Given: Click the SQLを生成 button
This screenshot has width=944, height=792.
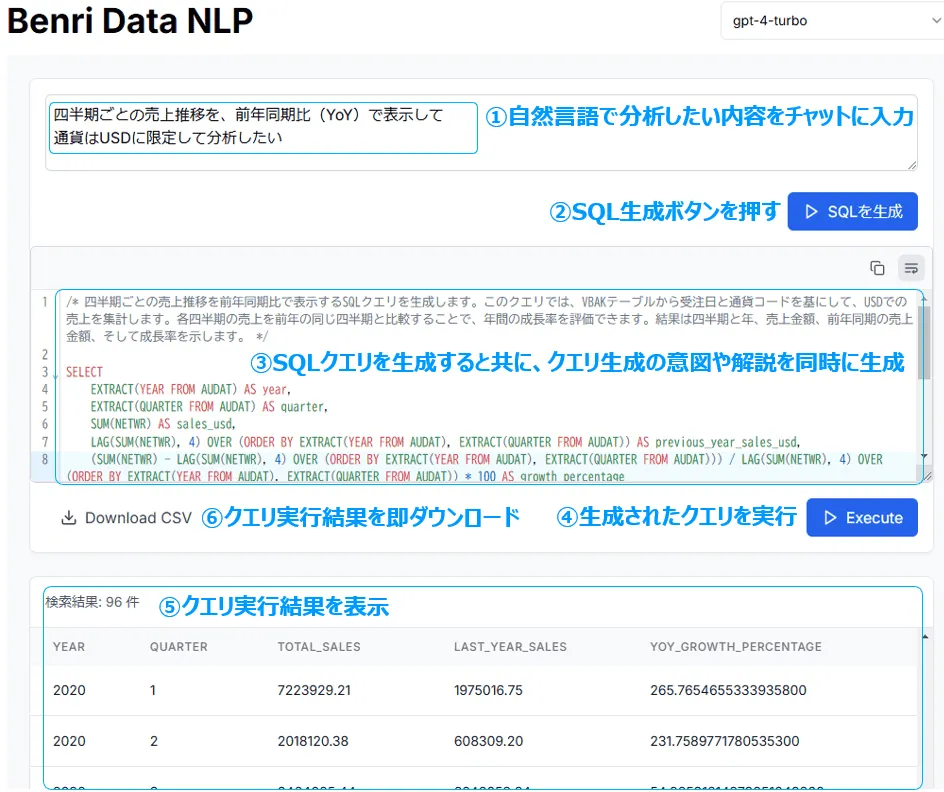Looking at the screenshot, I should 852,211.
